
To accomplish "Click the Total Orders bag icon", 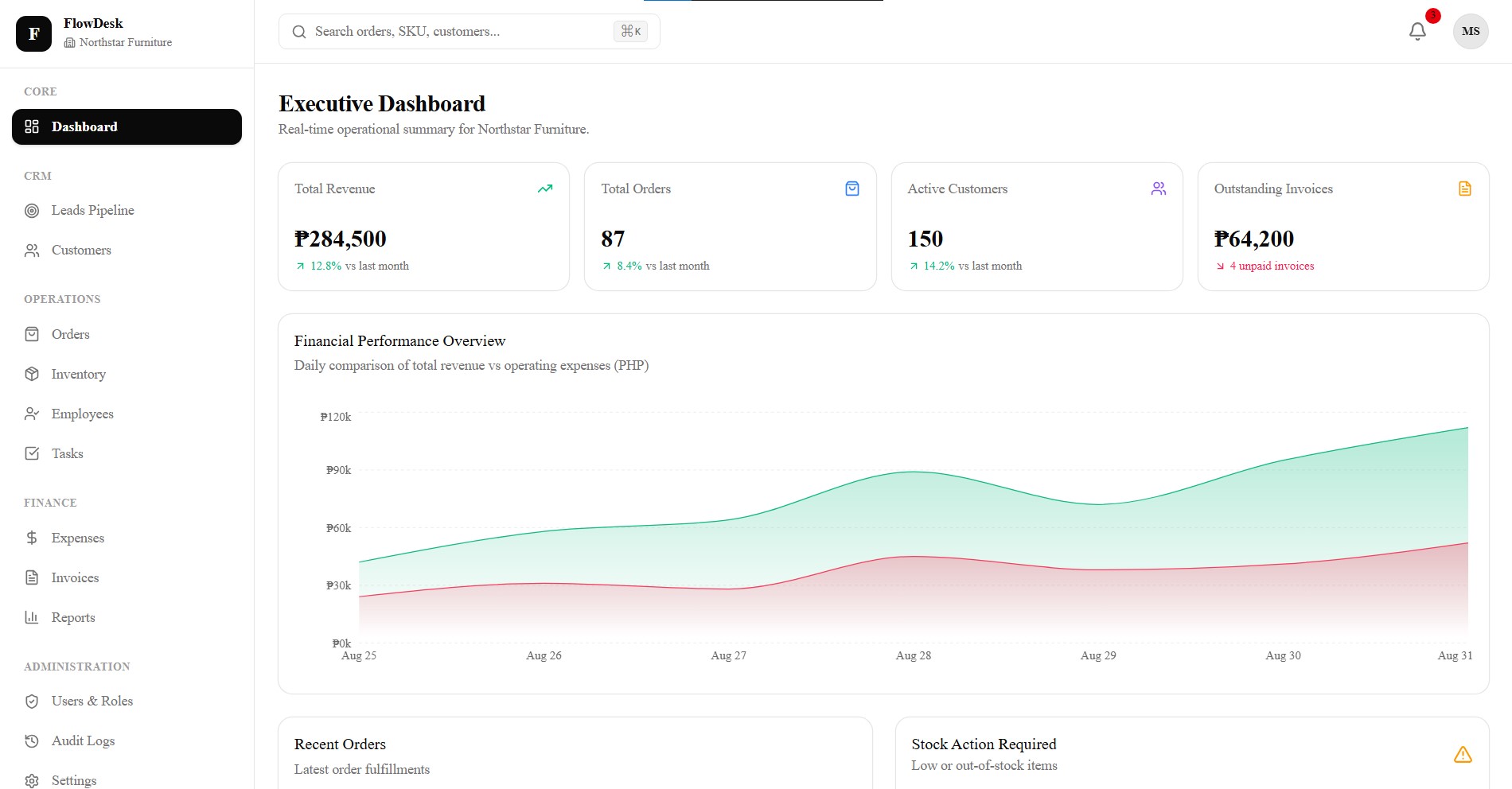I will tap(852, 189).
